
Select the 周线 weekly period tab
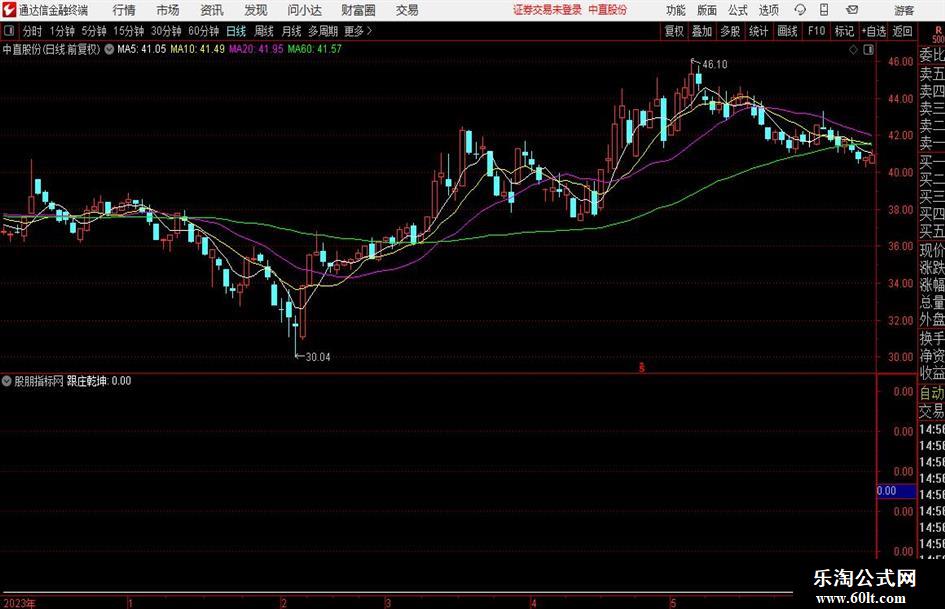264,31
